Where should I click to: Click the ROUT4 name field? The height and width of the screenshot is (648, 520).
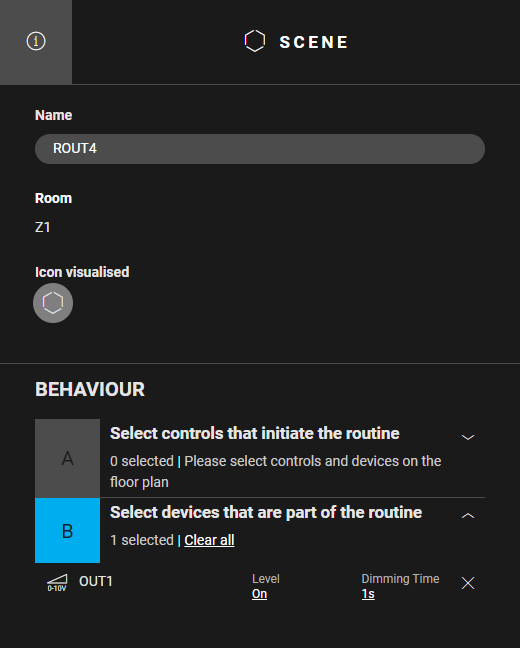[x=260, y=149]
